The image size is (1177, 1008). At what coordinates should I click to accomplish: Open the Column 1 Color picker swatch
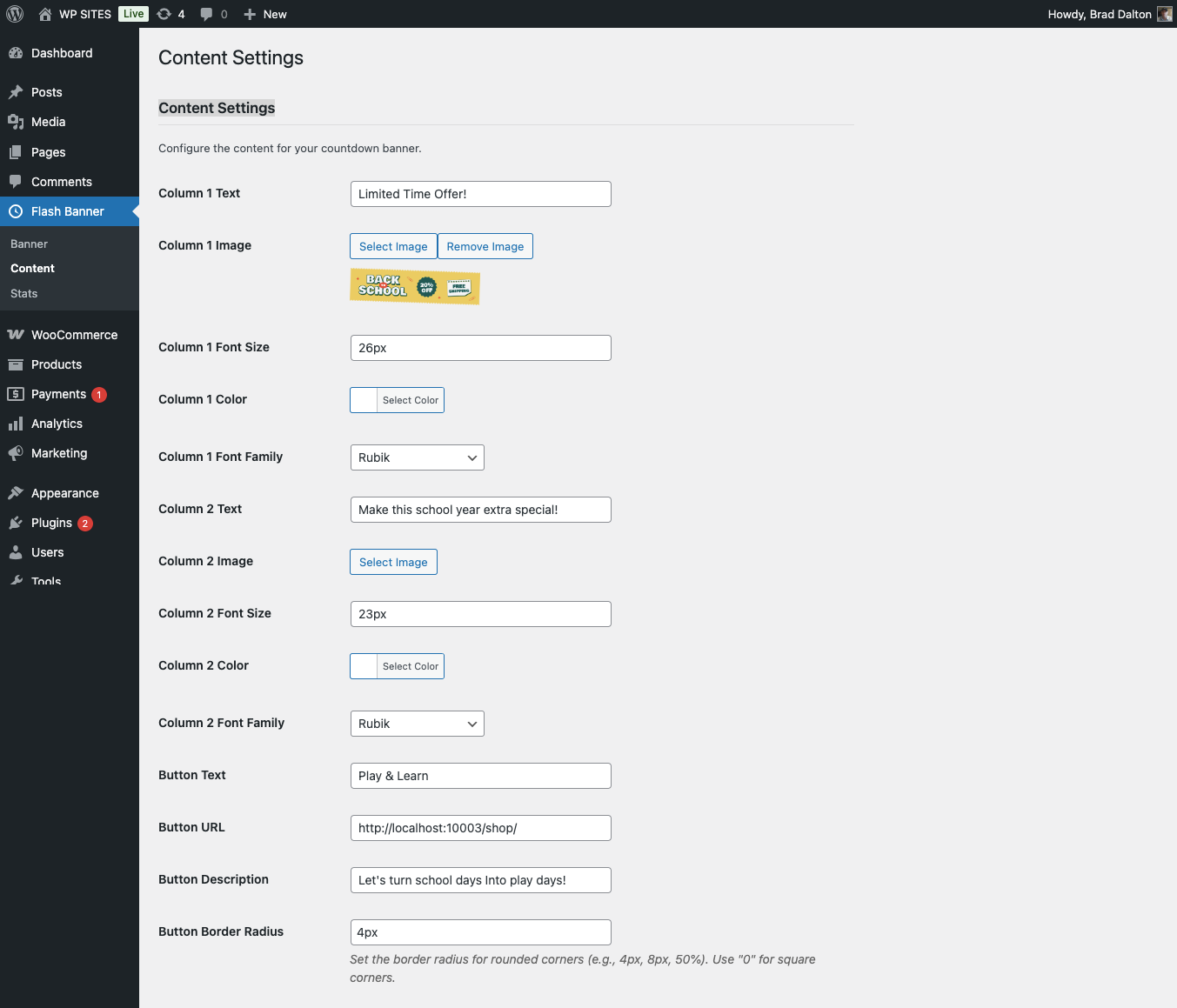point(364,400)
